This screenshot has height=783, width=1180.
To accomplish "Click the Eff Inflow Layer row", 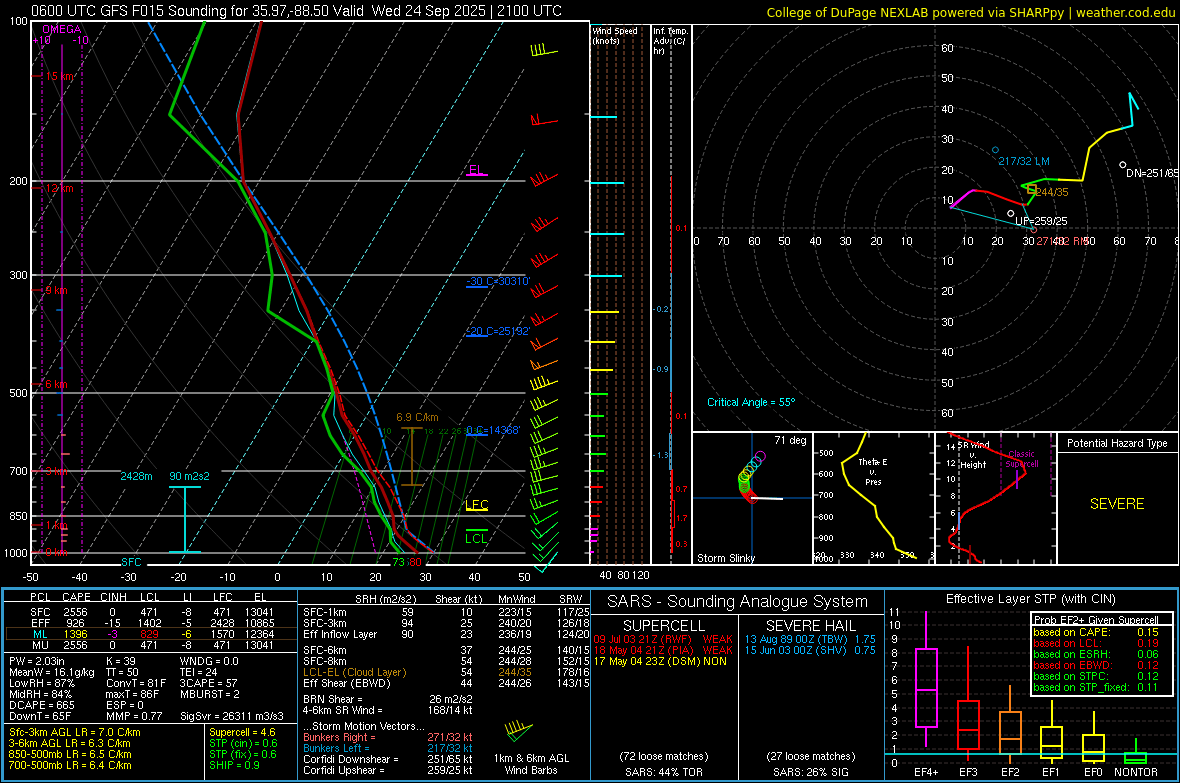I will [446, 634].
